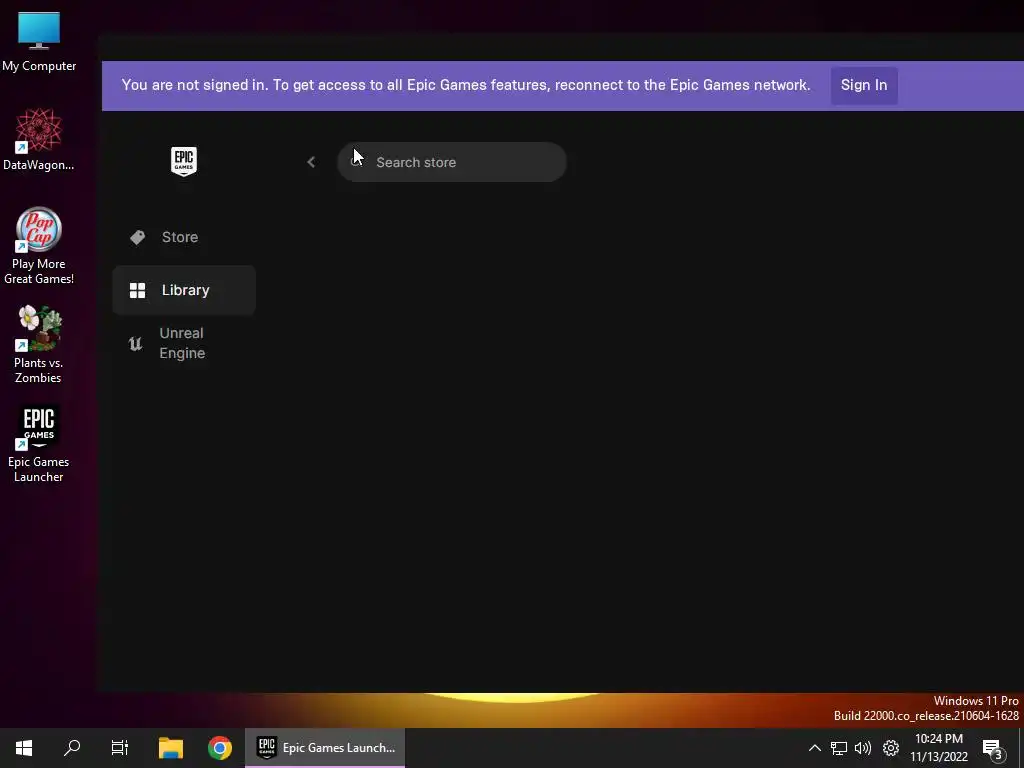Open the notification center icon
1024x768 pixels.
pos(993,748)
